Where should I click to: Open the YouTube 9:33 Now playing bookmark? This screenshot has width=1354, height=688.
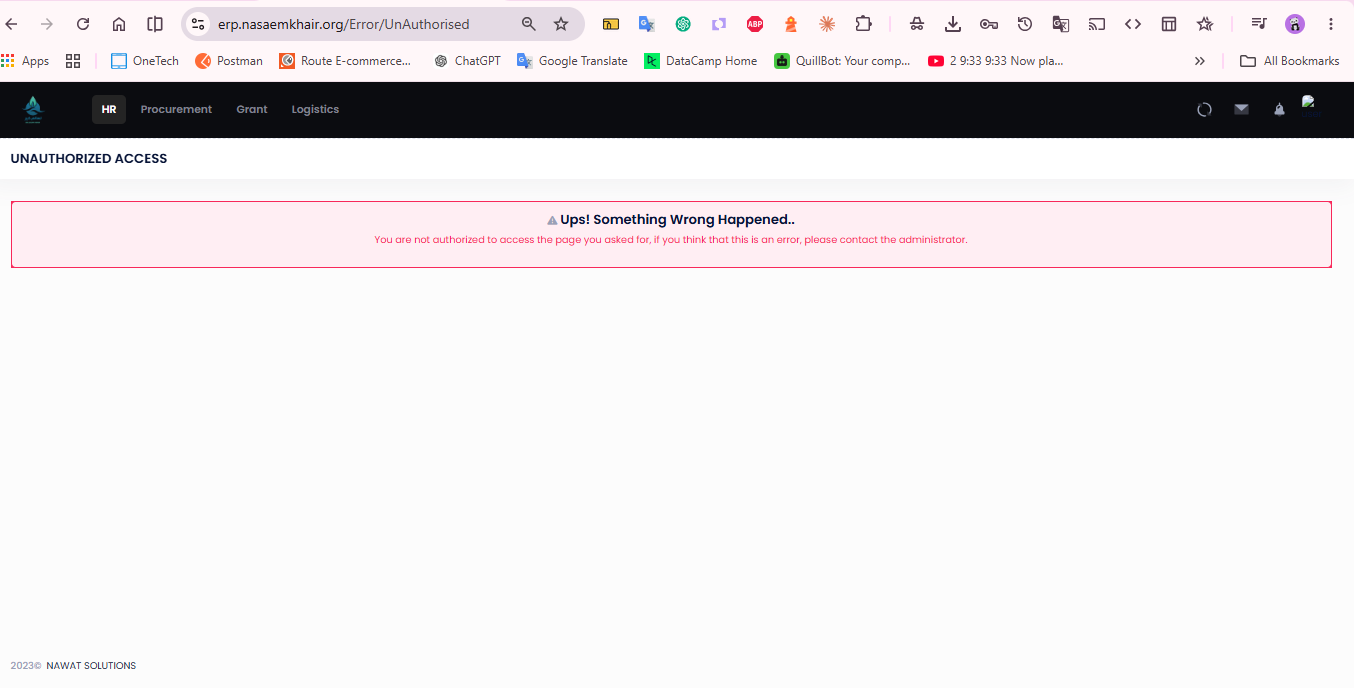pos(996,61)
